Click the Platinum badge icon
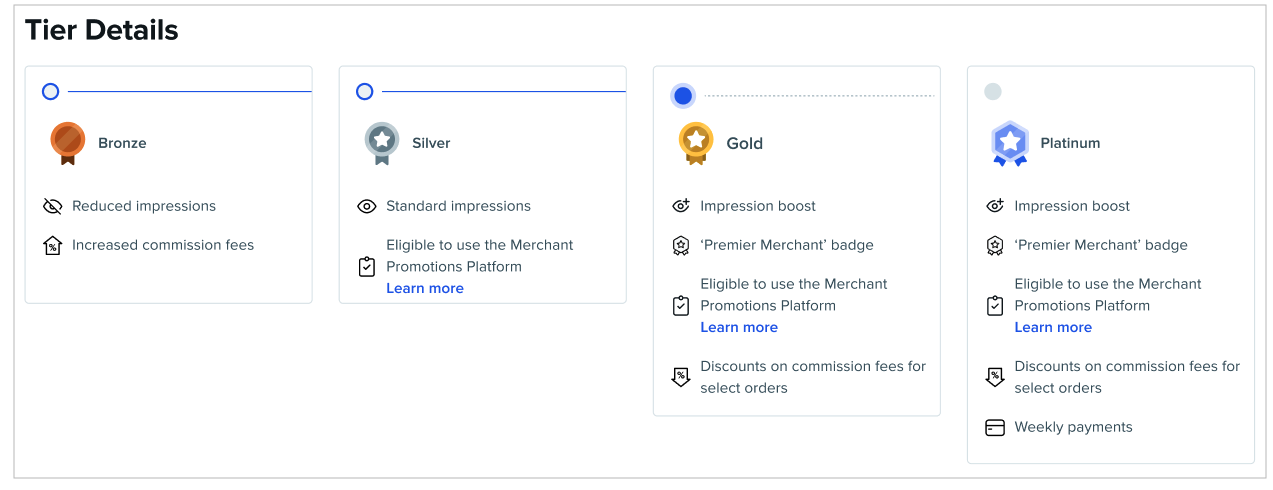Viewport: 1273px width, 490px height. (x=1010, y=144)
